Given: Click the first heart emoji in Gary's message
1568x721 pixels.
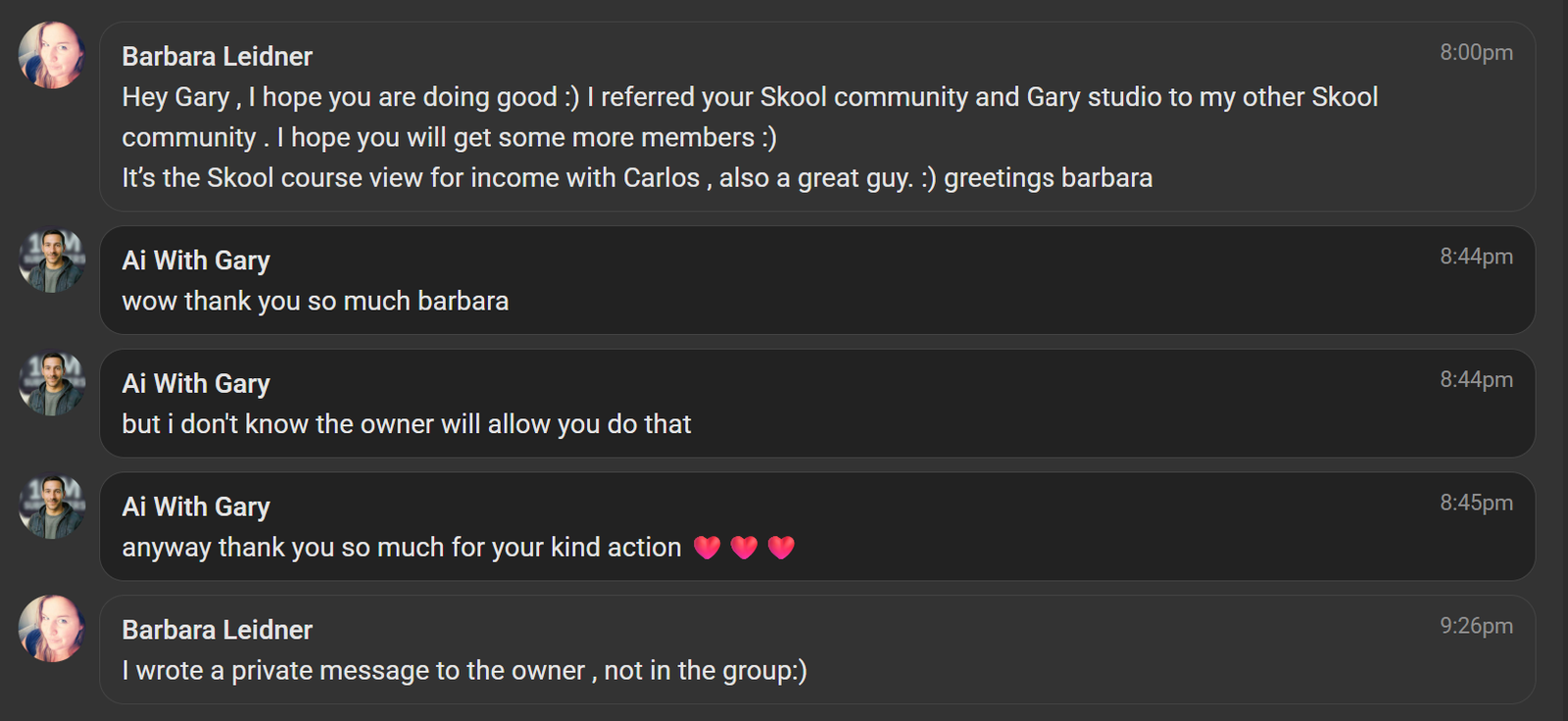Looking at the screenshot, I should 707,548.
